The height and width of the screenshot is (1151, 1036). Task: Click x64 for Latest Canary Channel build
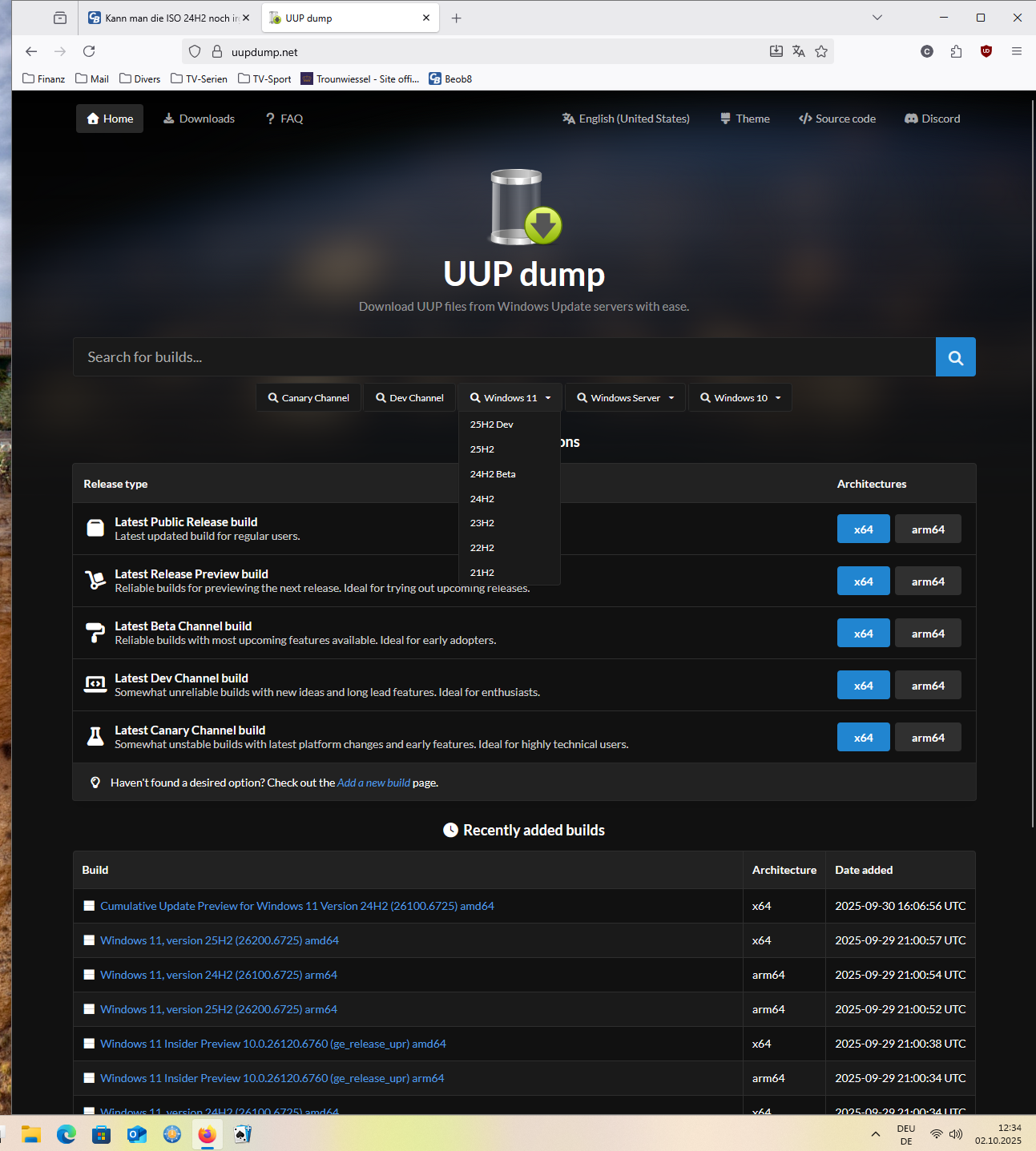(x=864, y=738)
